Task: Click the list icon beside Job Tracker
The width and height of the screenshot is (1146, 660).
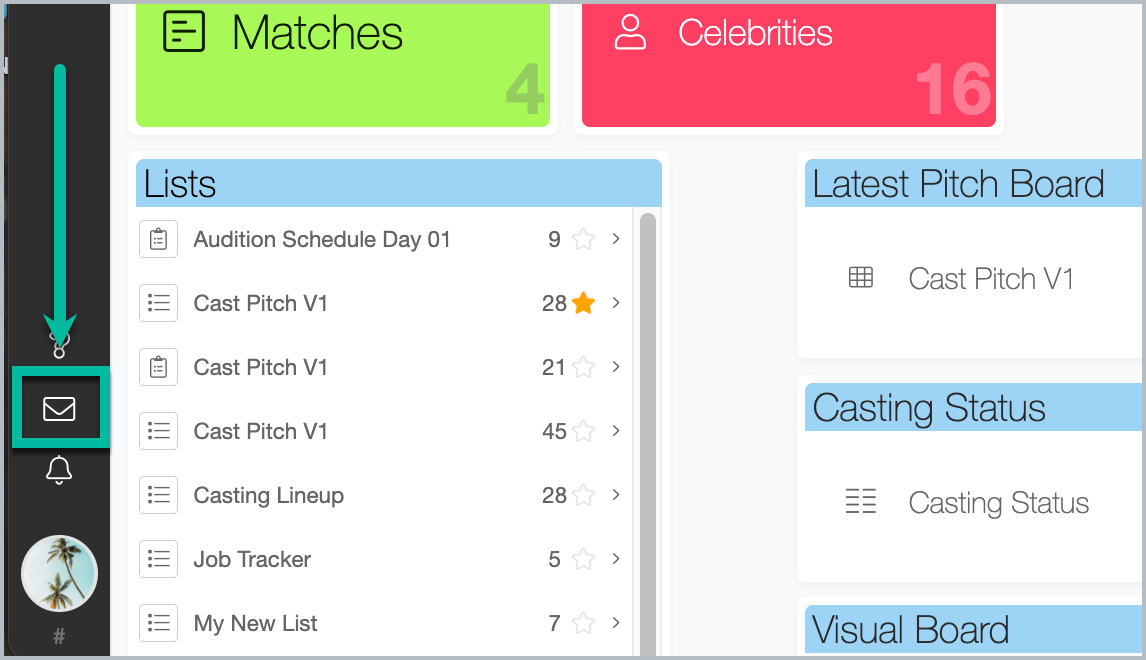Action: [x=159, y=559]
